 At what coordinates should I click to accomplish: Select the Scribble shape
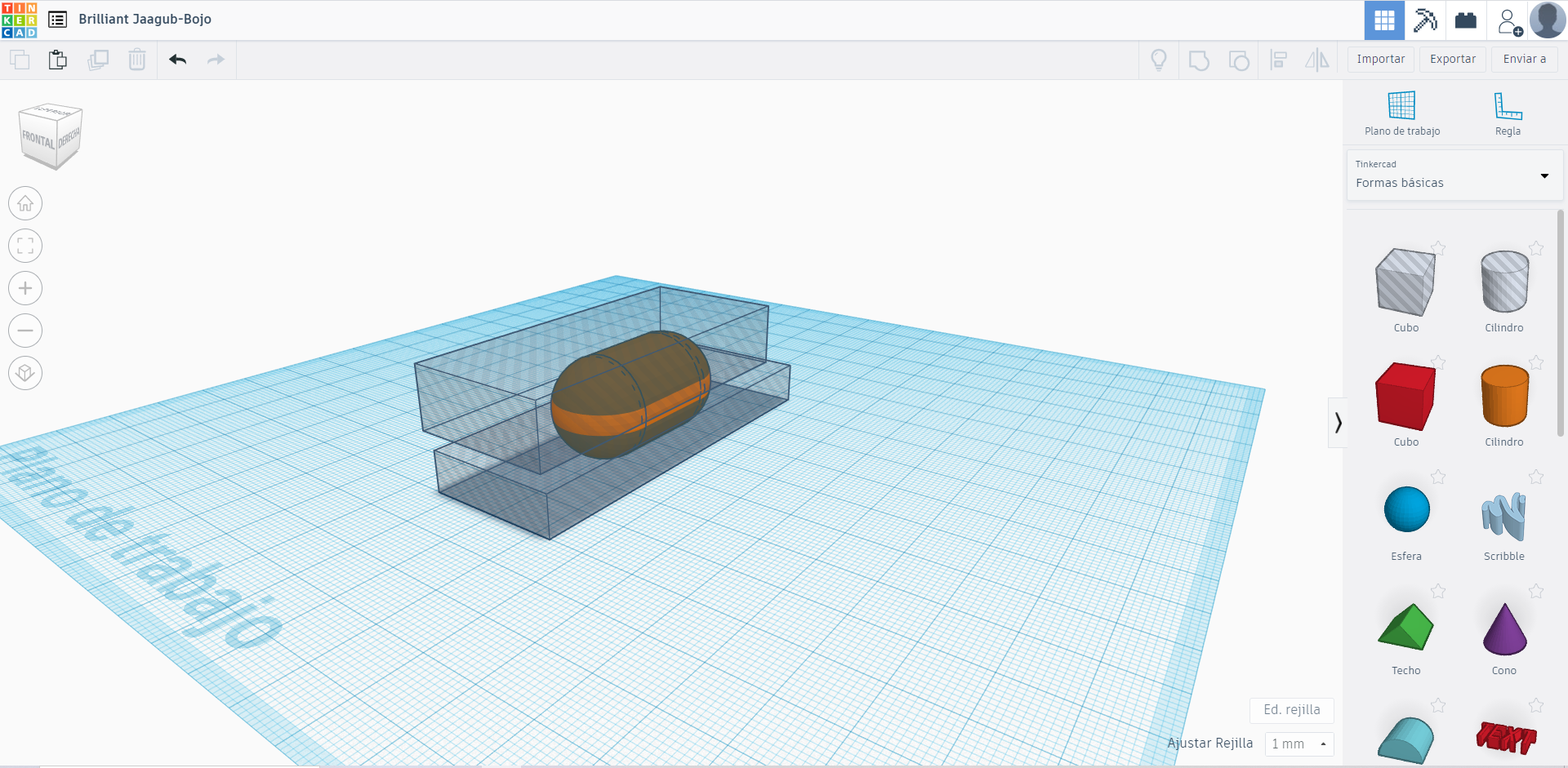pyautogui.click(x=1504, y=516)
